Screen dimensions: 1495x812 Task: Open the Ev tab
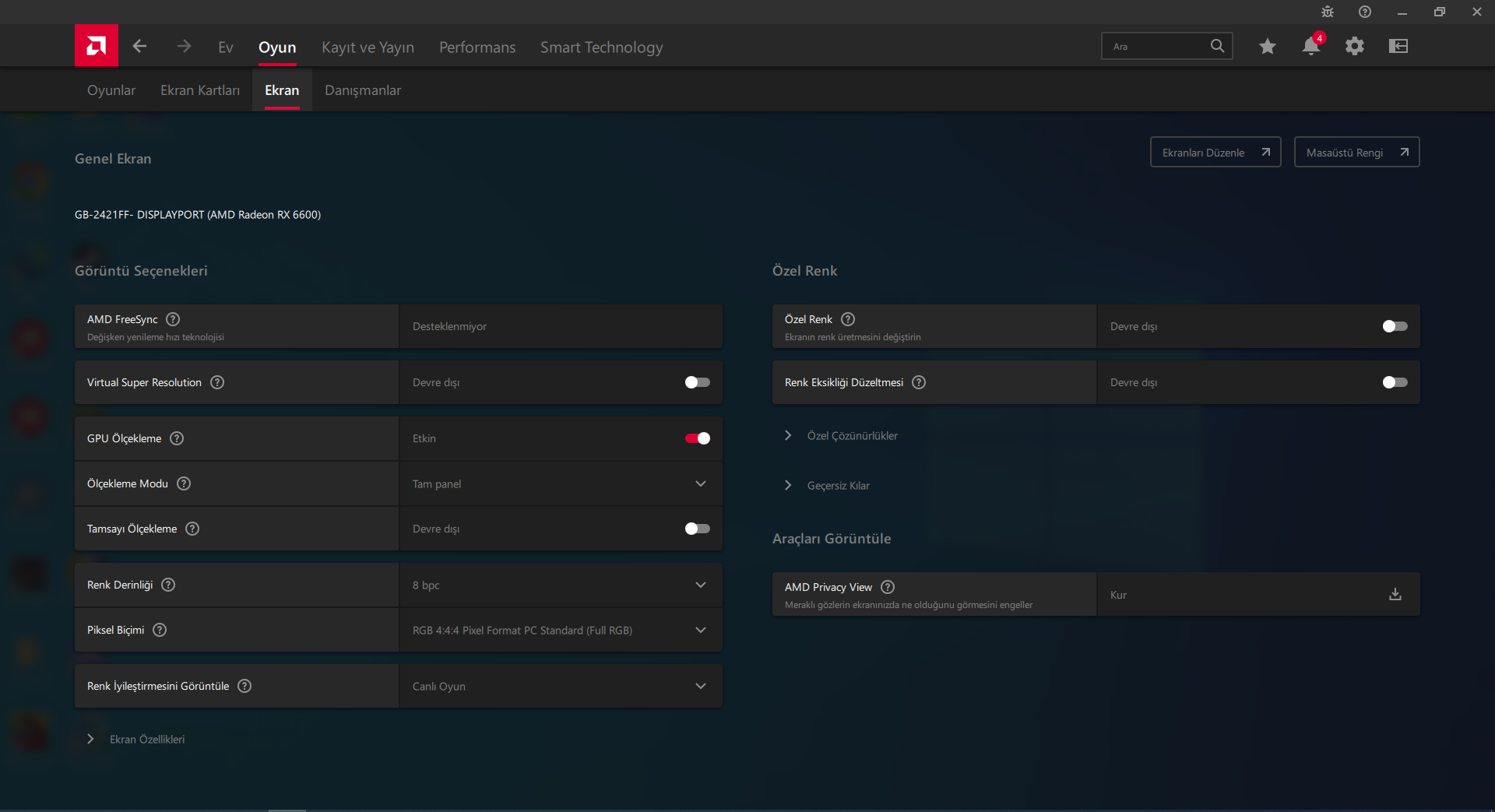click(226, 47)
